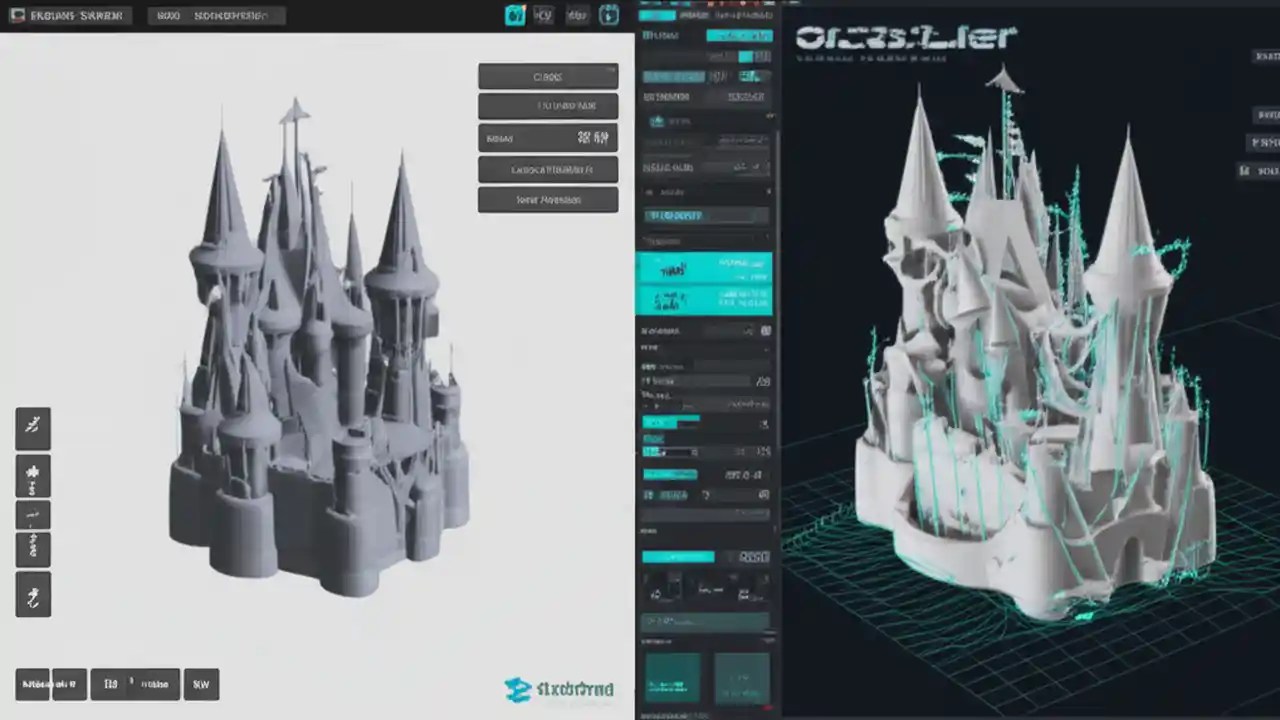The image size is (1280, 720).
Task: Select the top tool in the left toolbar
Action: pyautogui.click(x=33, y=427)
